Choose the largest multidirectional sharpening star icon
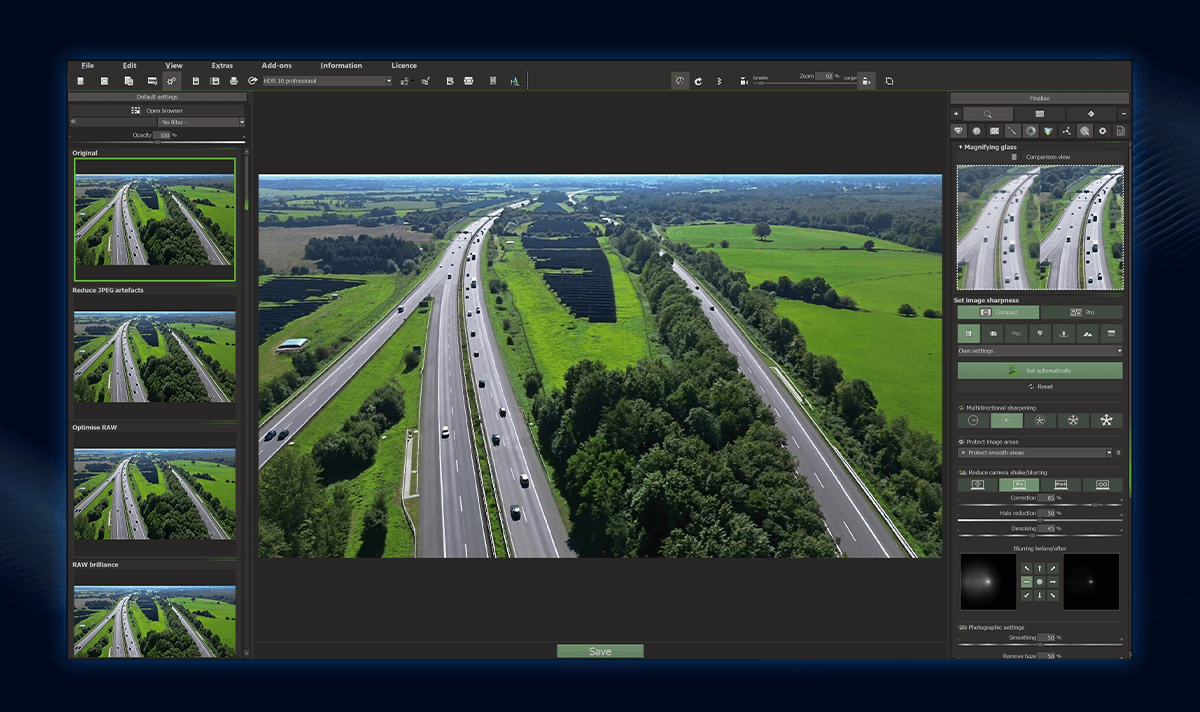The width and height of the screenshot is (1200, 712). 1107,421
